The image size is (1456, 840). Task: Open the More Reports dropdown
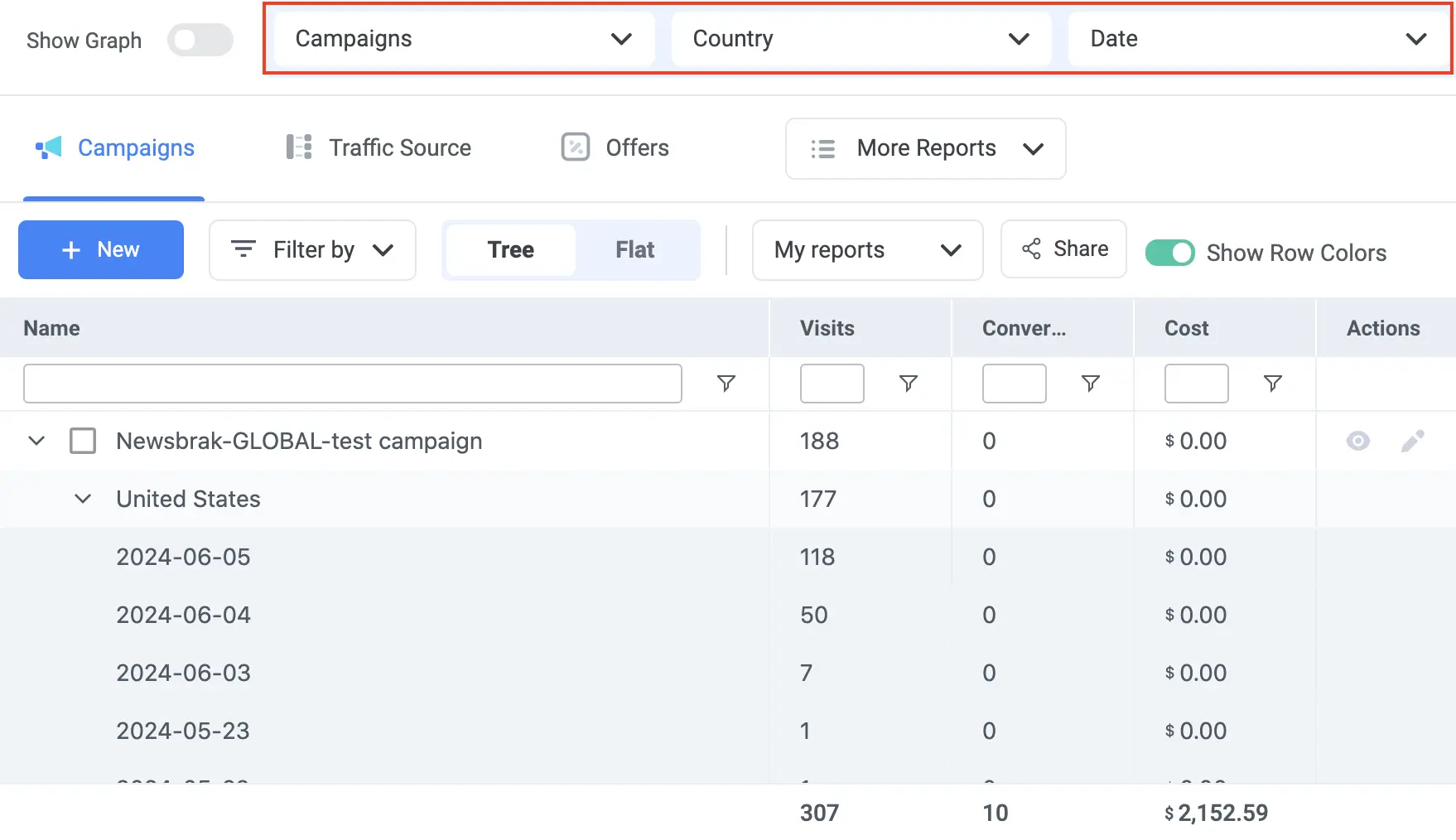tap(925, 148)
